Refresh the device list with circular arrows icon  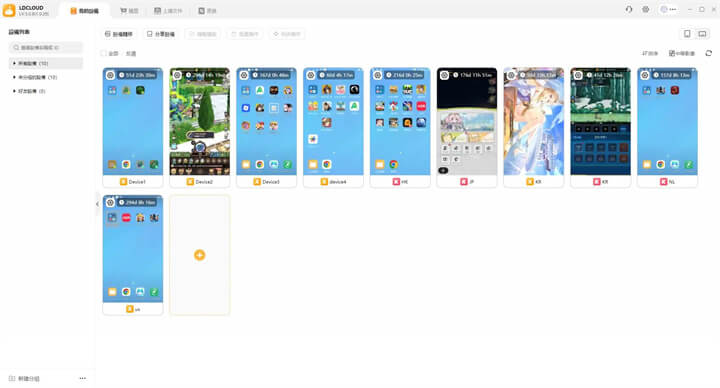(x=709, y=53)
